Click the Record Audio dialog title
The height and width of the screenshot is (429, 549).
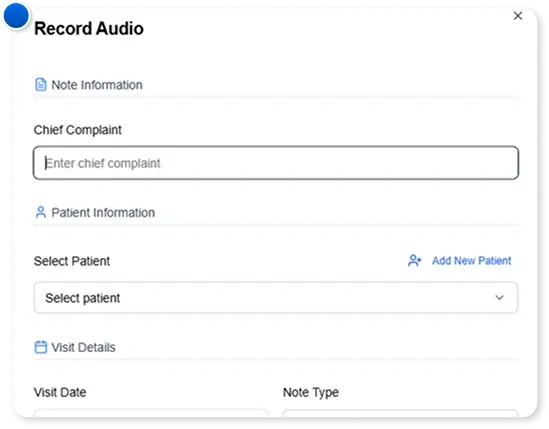click(x=89, y=28)
